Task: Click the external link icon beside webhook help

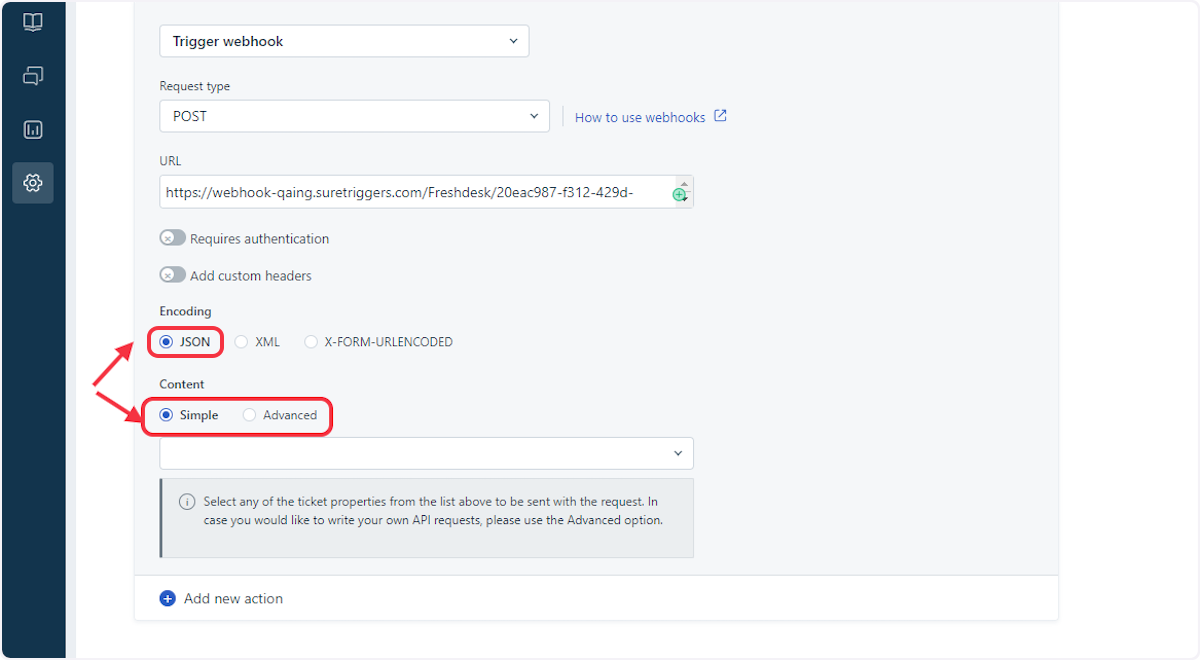Action: (x=721, y=116)
